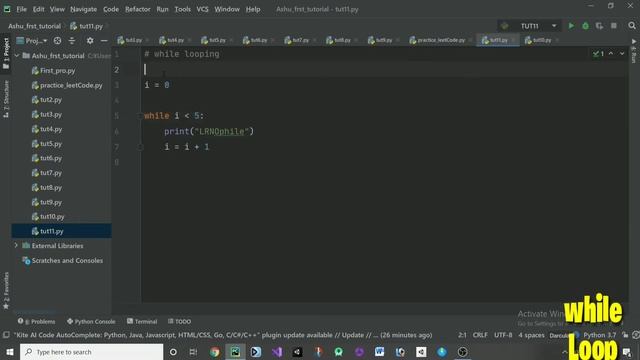Select Scratches and Consoles in the tree
Image resolution: width=640 pixels, height=360 pixels.
(67, 260)
